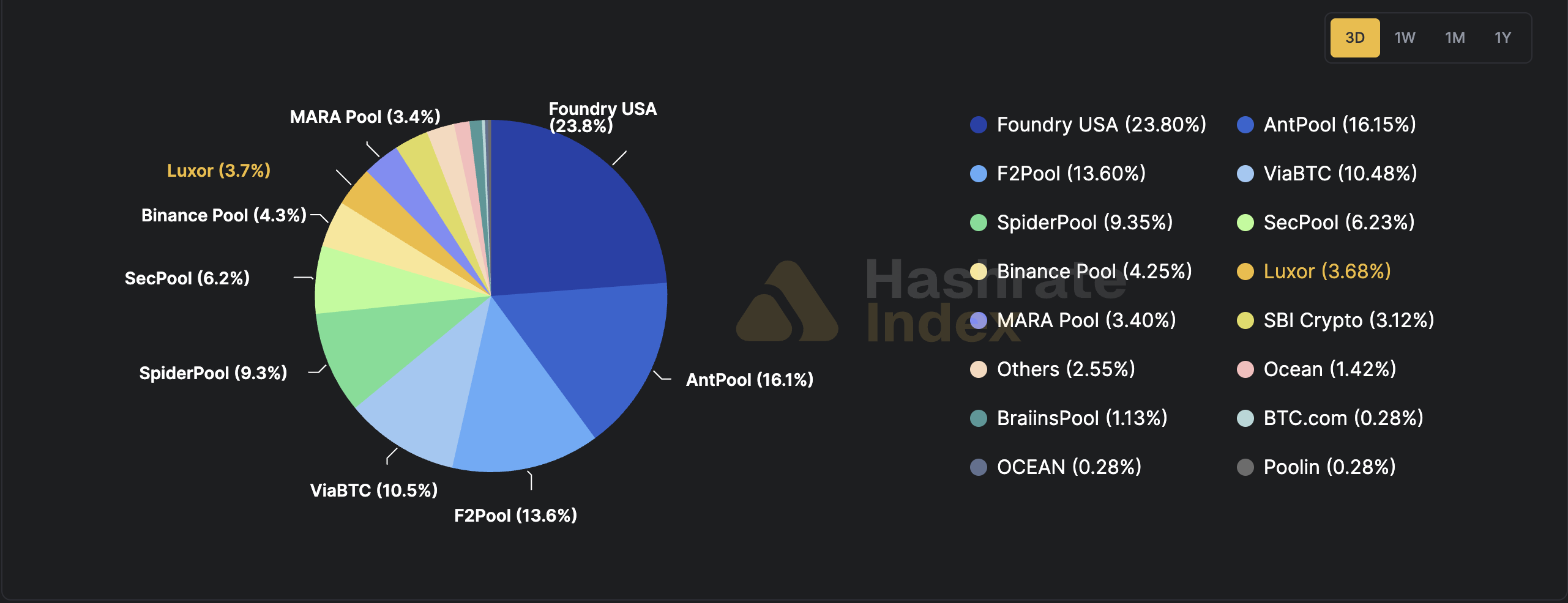Switch to the 1Y time range tab
Image resolution: width=1568 pixels, height=603 pixels.
(1503, 38)
